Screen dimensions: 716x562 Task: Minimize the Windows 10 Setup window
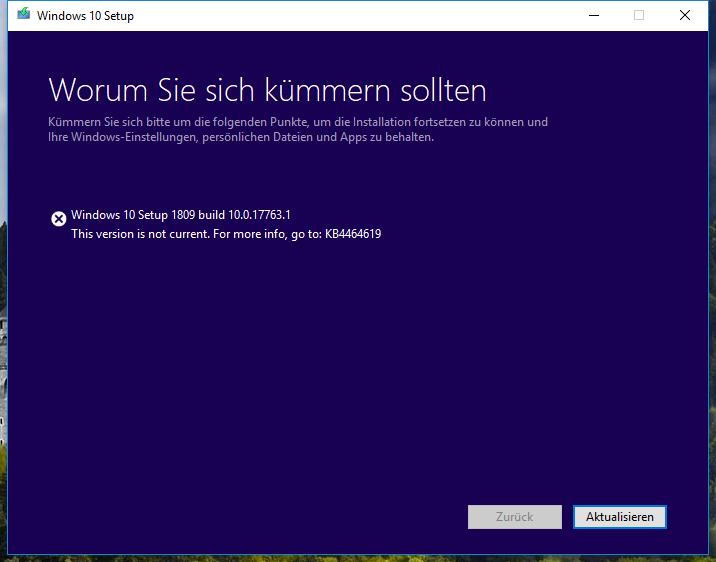click(594, 15)
